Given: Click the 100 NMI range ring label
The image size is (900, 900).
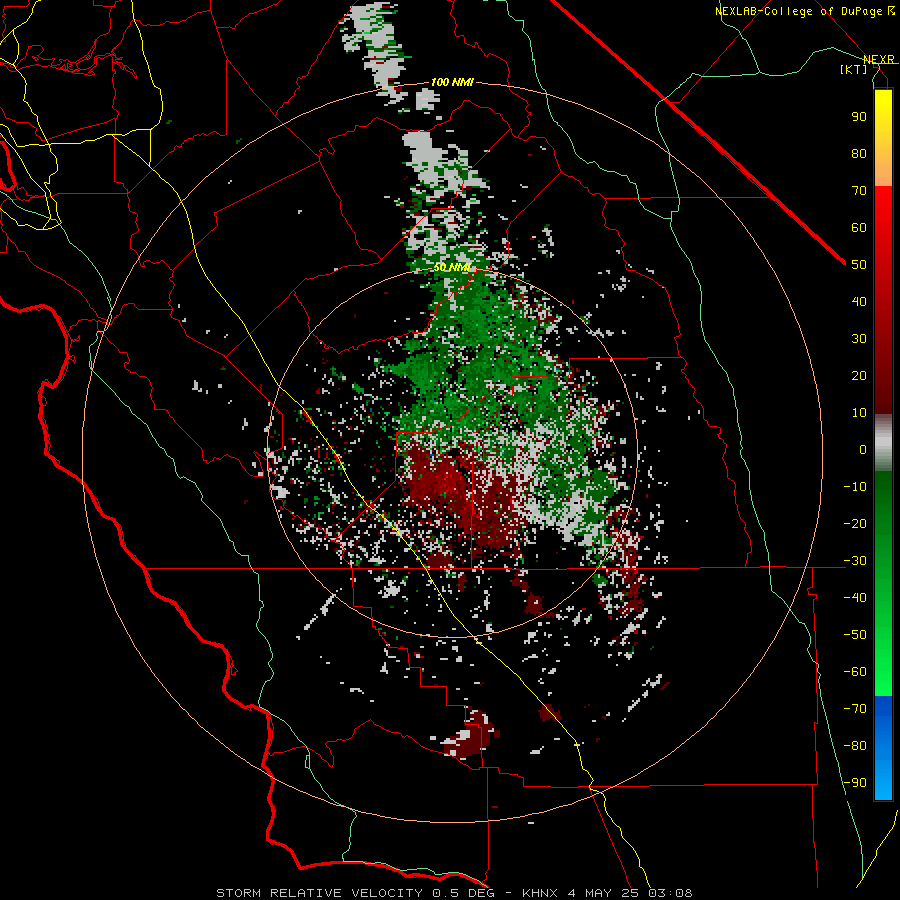Looking at the screenshot, I should click(x=452, y=82).
